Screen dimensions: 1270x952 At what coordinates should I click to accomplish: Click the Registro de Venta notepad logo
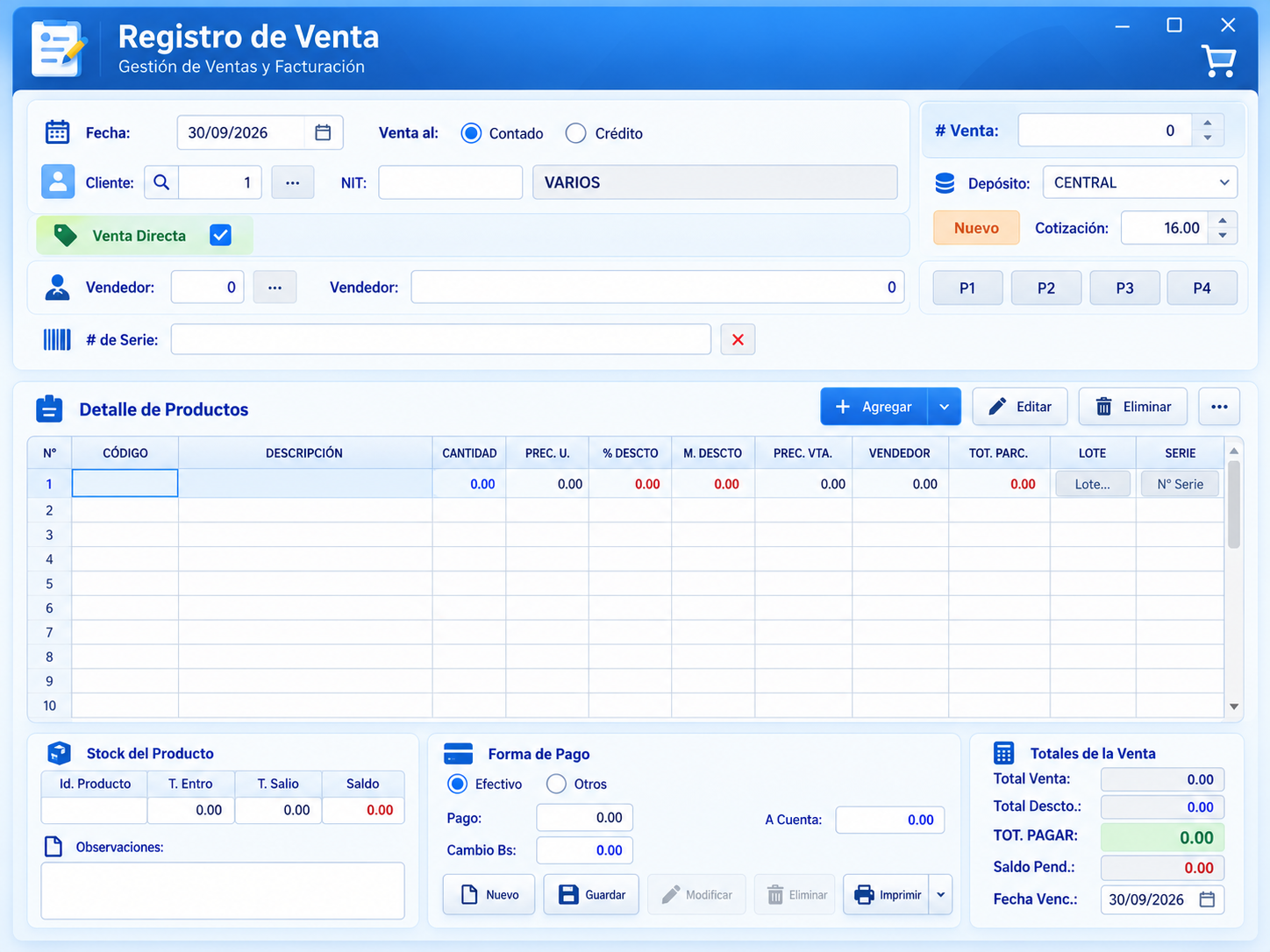coord(60,48)
